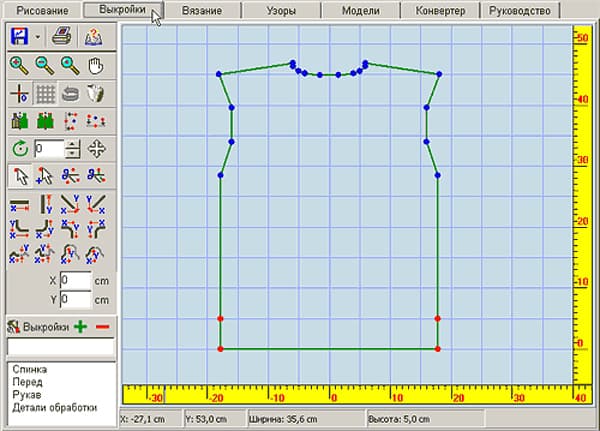The height and width of the screenshot is (431, 600).
Task: Click the red point at bottom-left pattern corner
Action: point(220,349)
